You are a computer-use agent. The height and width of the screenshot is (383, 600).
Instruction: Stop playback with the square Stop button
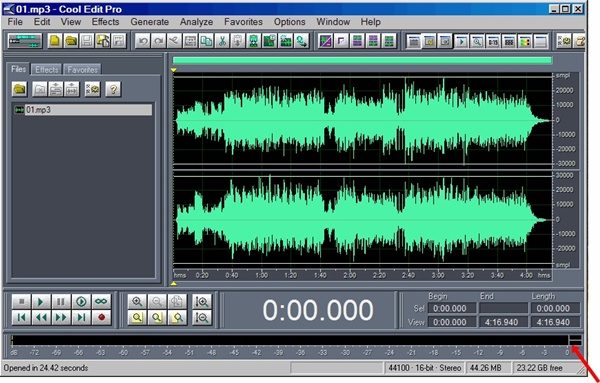pyautogui.click(x=21, y=302)
